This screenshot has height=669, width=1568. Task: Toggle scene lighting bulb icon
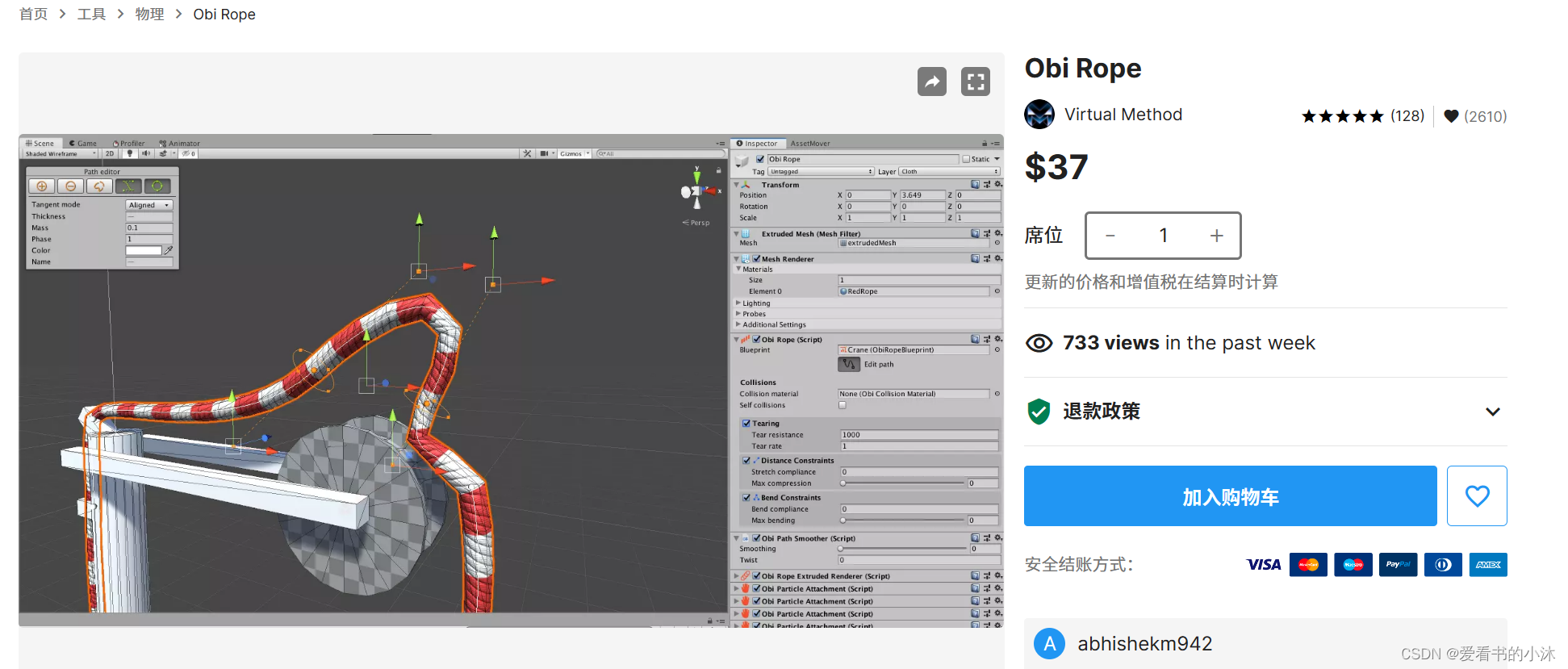click(129, 153)
